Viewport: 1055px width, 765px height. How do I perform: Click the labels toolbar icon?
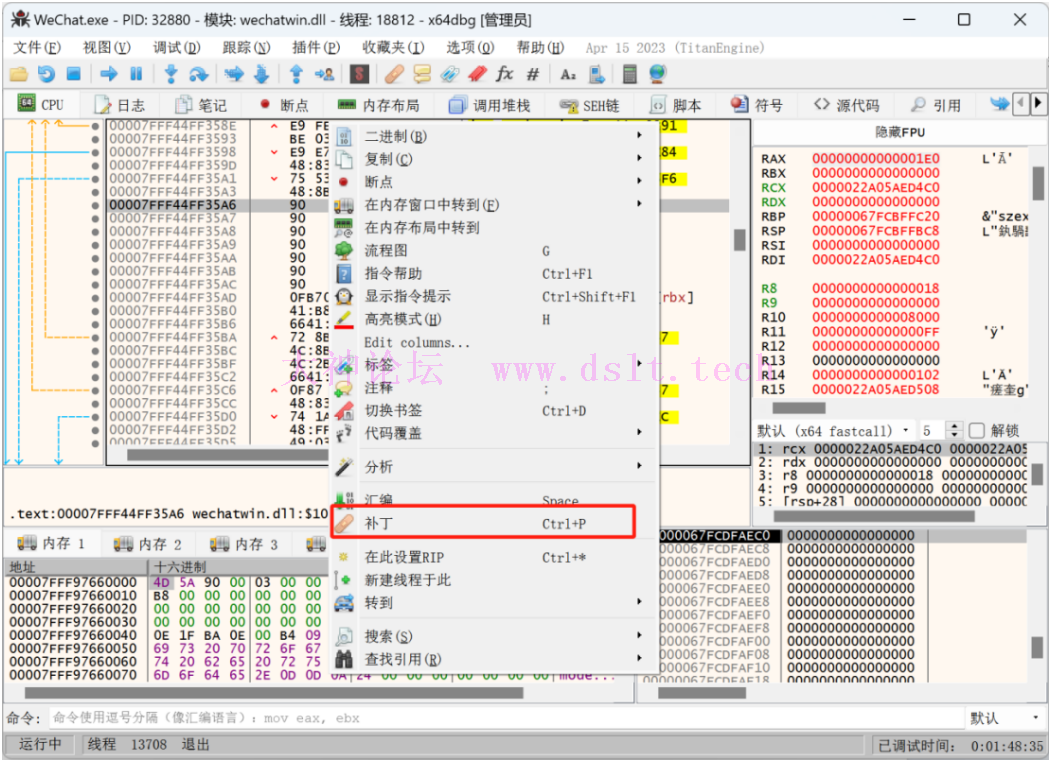point(449,74)
